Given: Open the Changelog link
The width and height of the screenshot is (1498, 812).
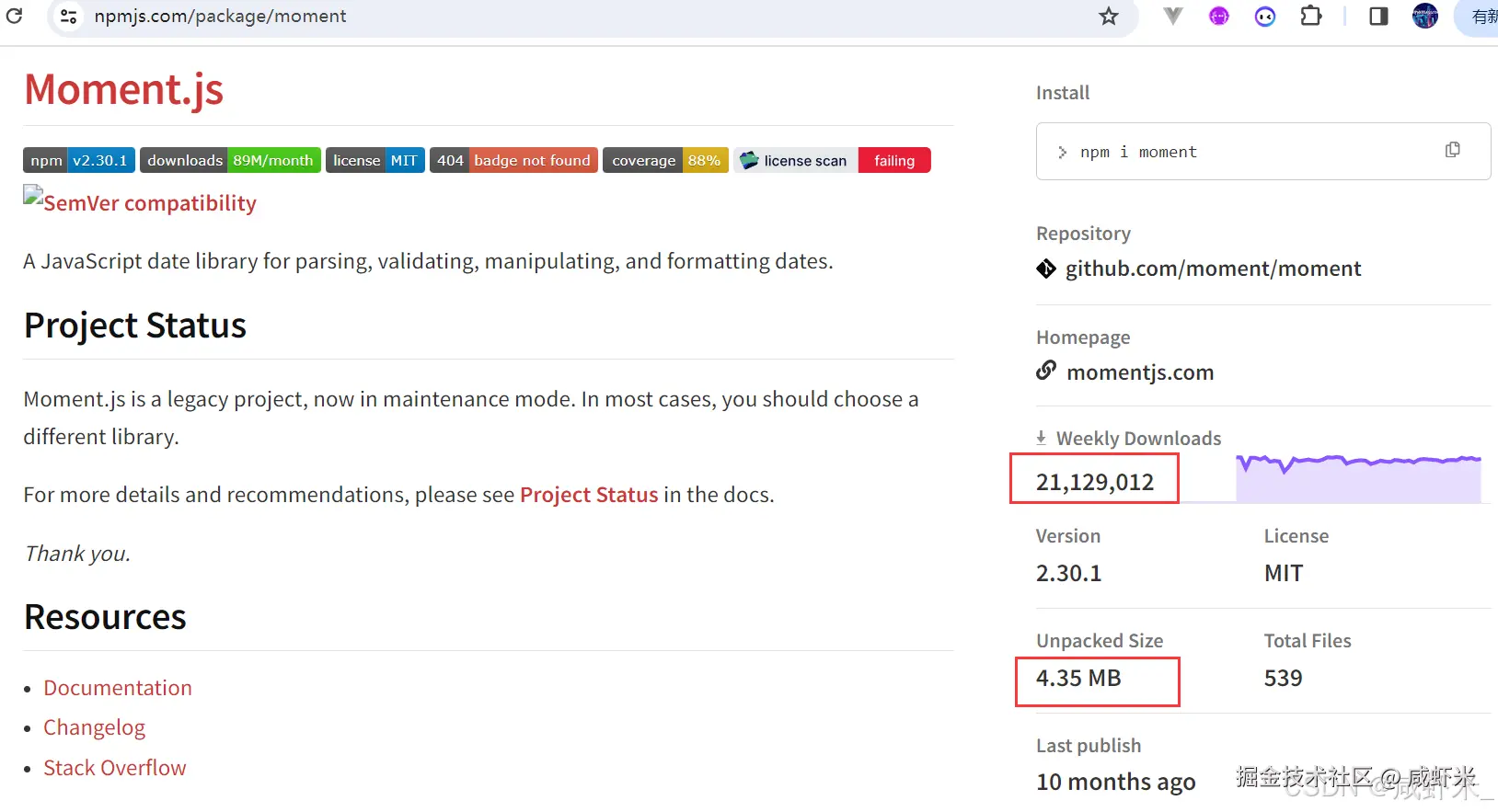Looking at the screenshot, I should [x=94, y=727].
